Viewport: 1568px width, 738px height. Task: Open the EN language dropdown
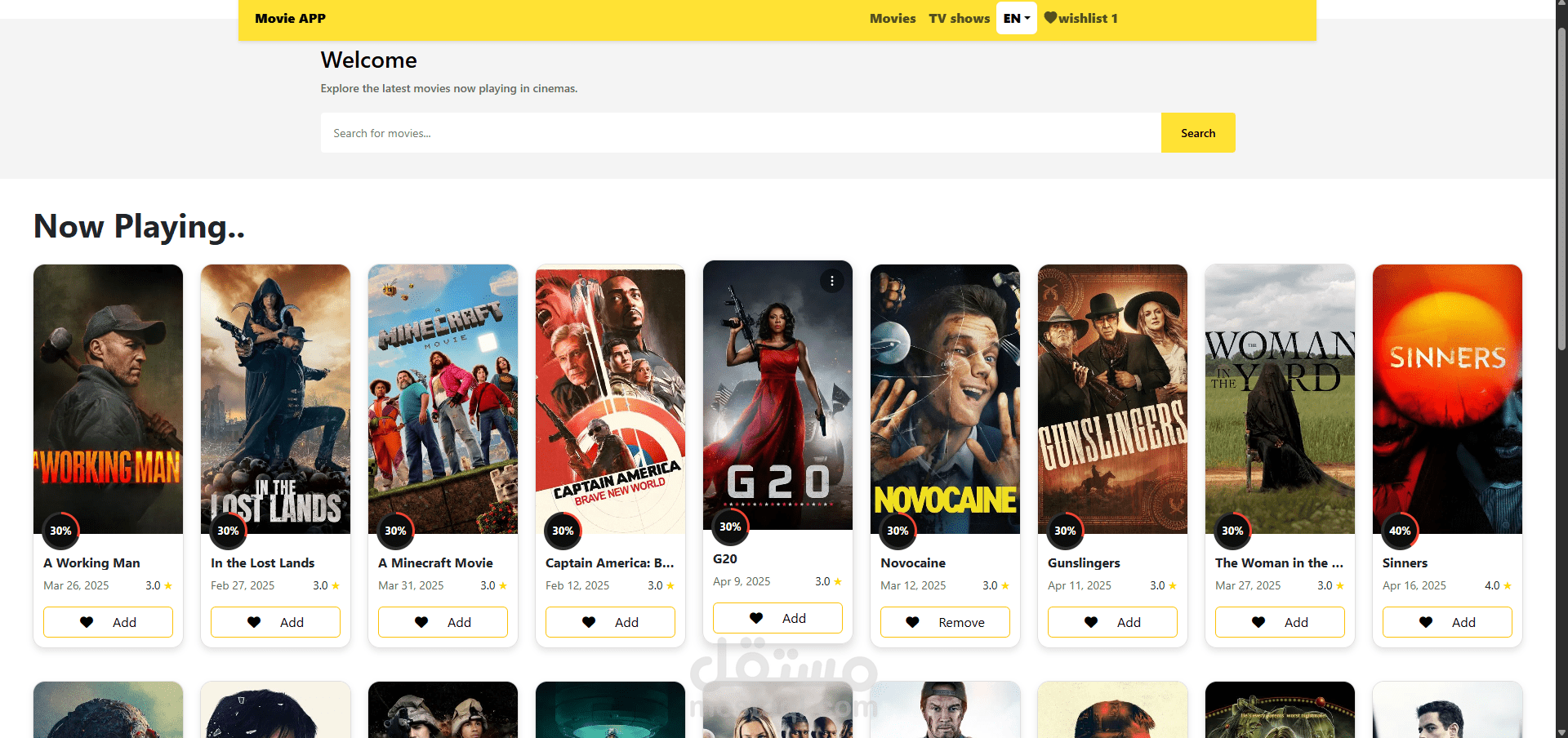(1016, 18)
